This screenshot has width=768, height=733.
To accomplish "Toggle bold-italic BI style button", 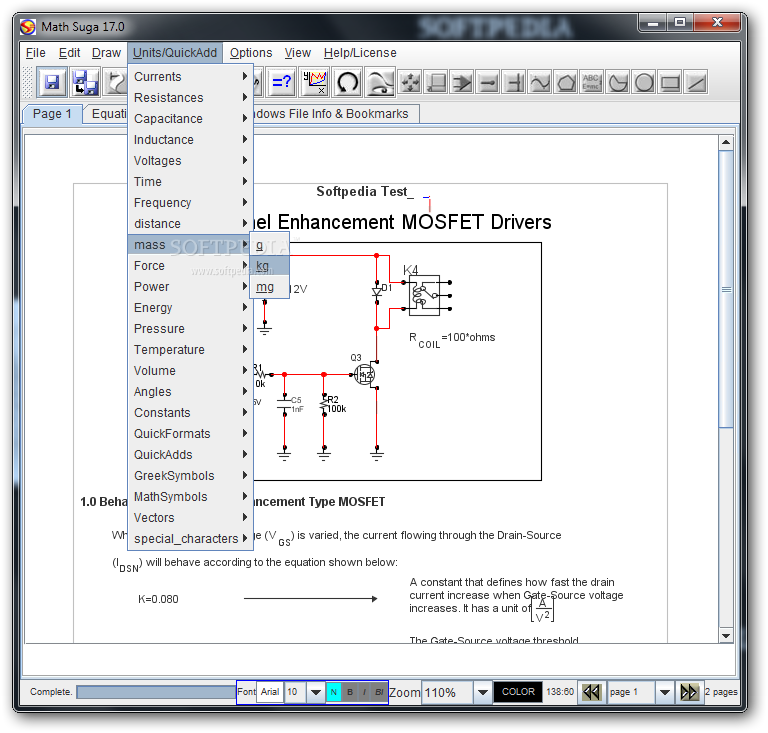I will point(379,692).
